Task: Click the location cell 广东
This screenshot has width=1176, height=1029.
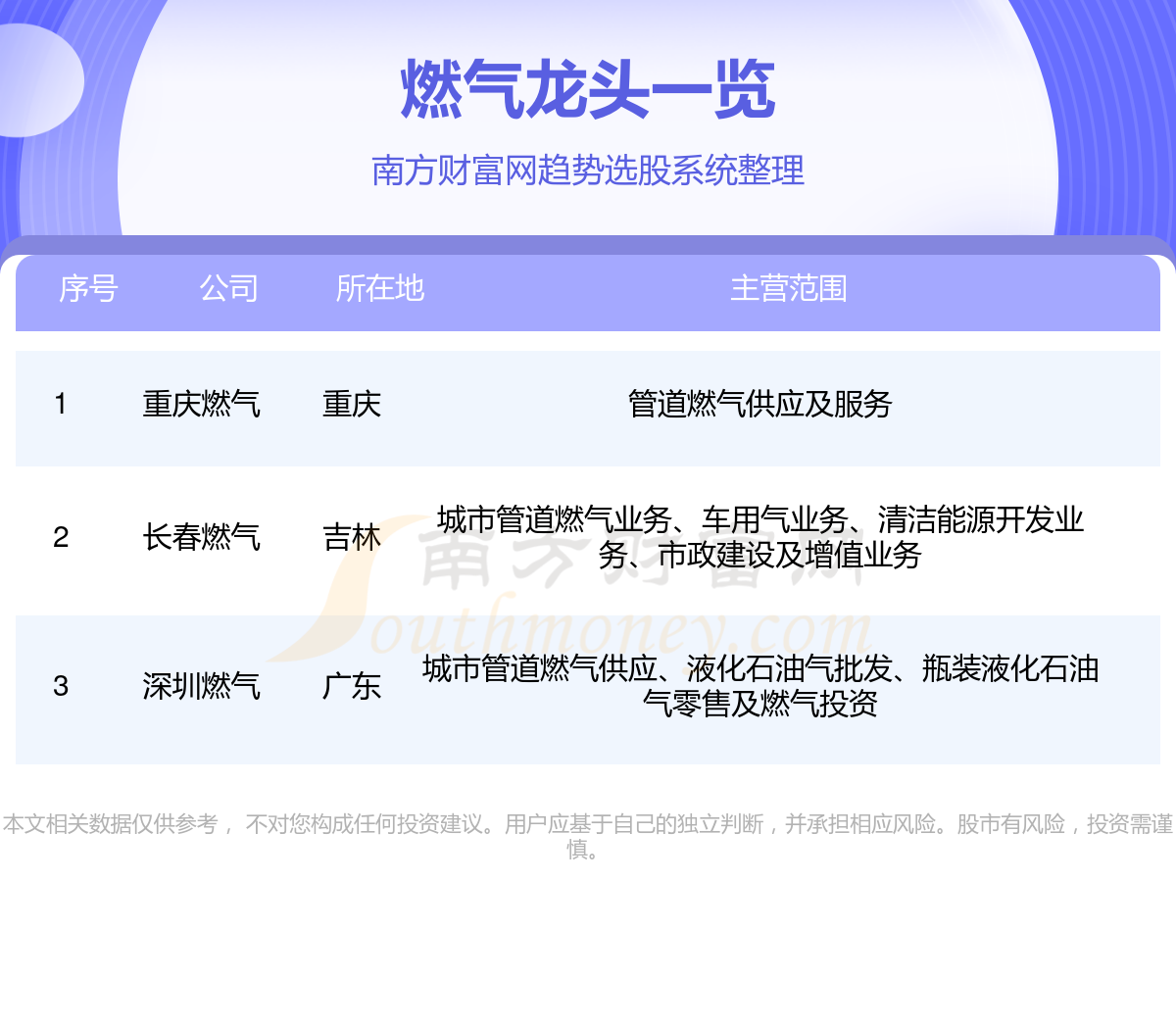Action: (x=352, y=686)
